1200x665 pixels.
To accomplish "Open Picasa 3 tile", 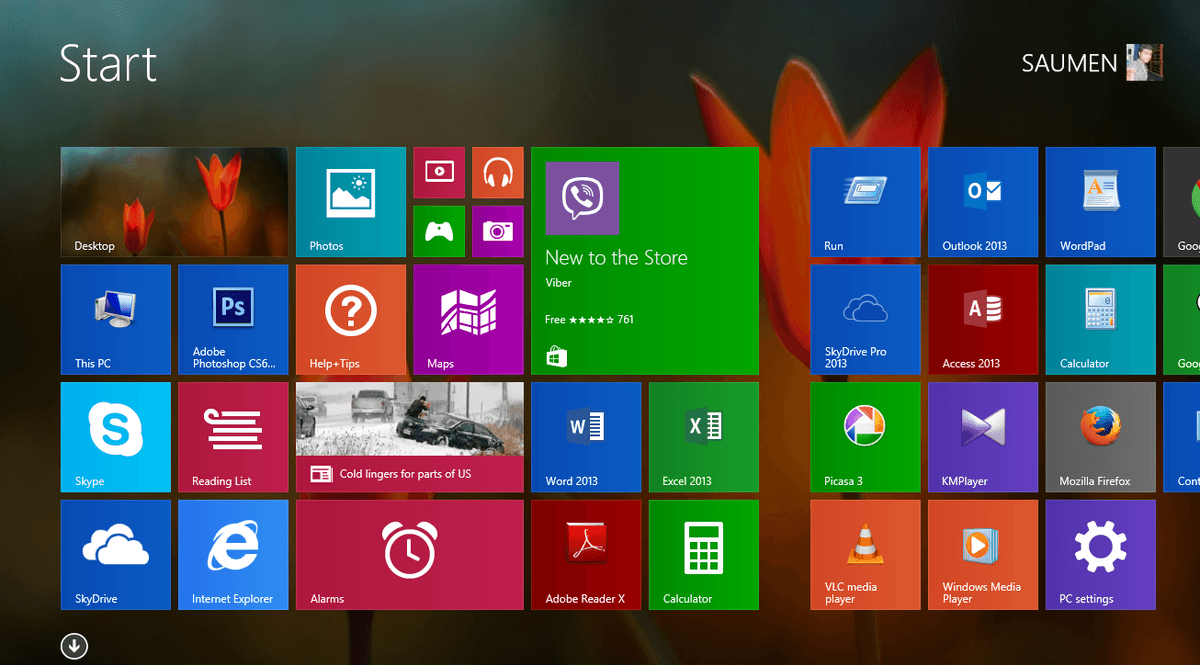I will click(865, 437).
